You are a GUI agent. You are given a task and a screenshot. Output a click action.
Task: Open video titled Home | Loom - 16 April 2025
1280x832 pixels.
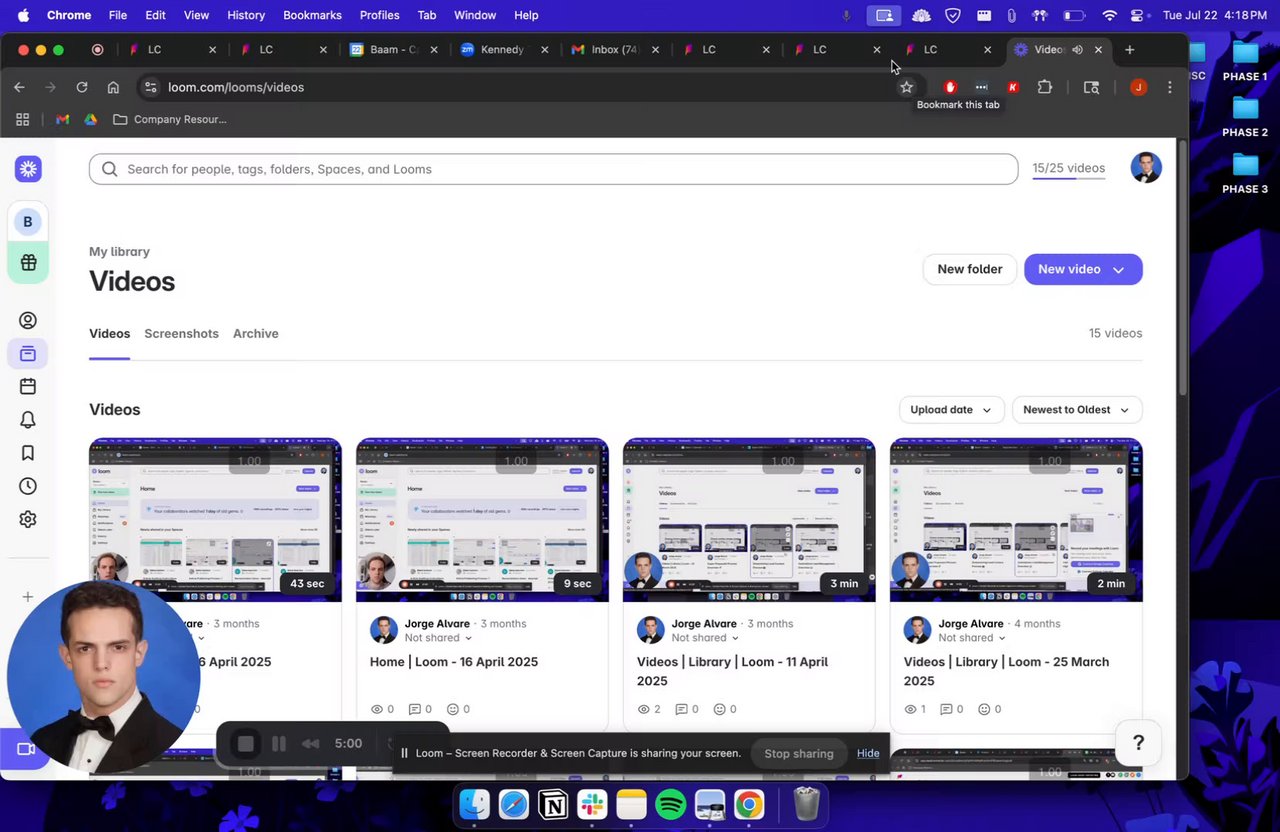[x=454, y=662]
